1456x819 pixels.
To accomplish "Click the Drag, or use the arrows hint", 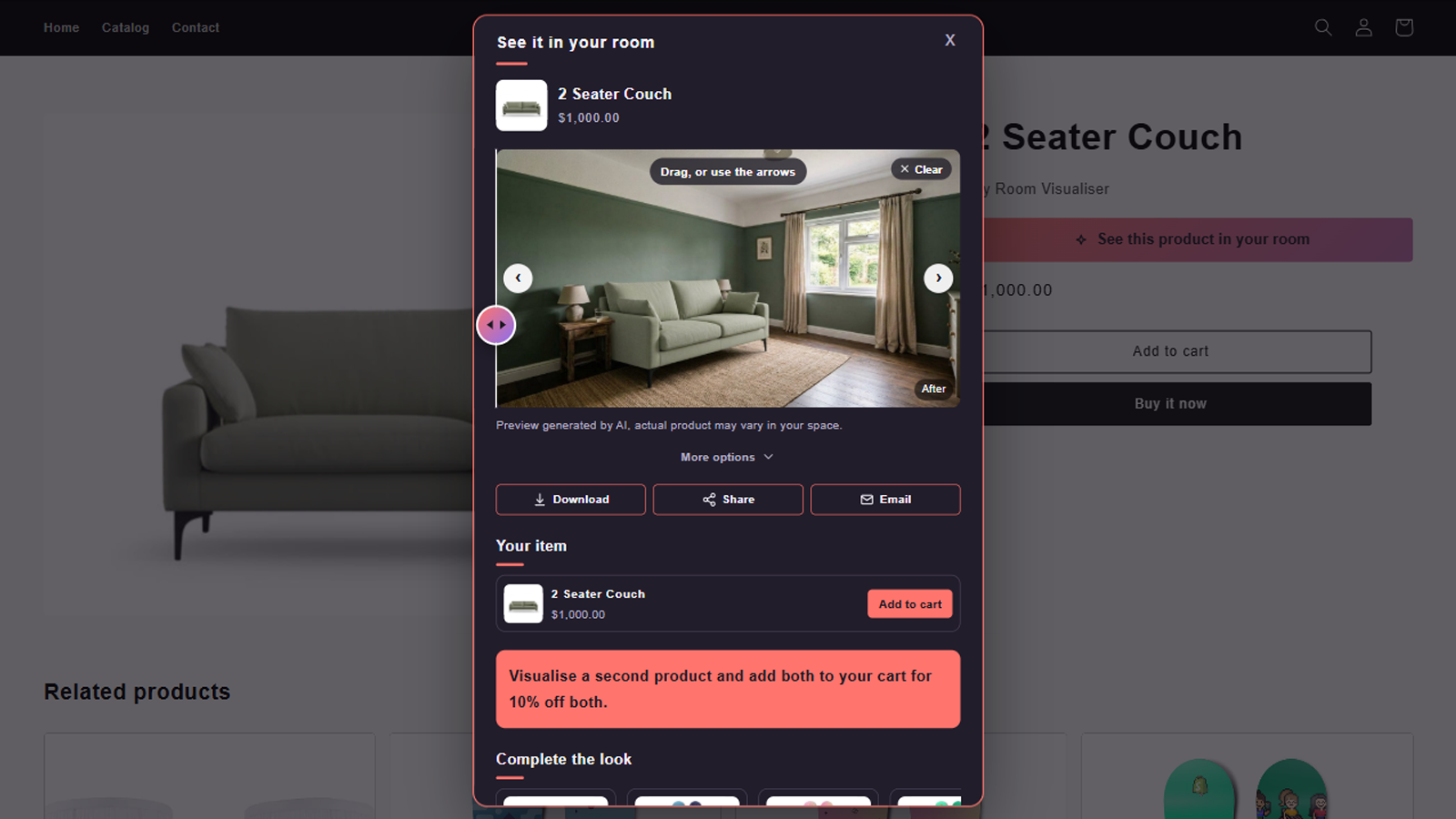I will (728, 172).
